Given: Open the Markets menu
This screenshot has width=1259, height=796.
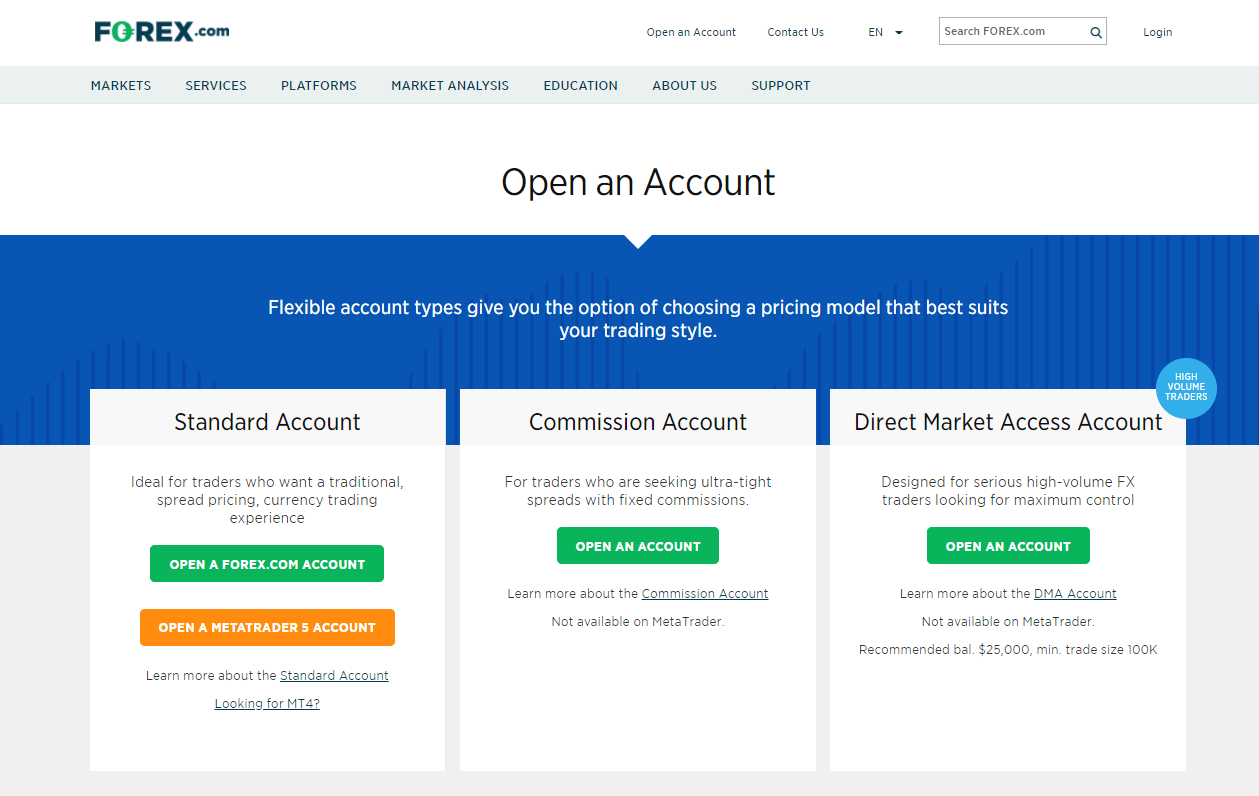Looking at the screenshot, I should point(121,86).
